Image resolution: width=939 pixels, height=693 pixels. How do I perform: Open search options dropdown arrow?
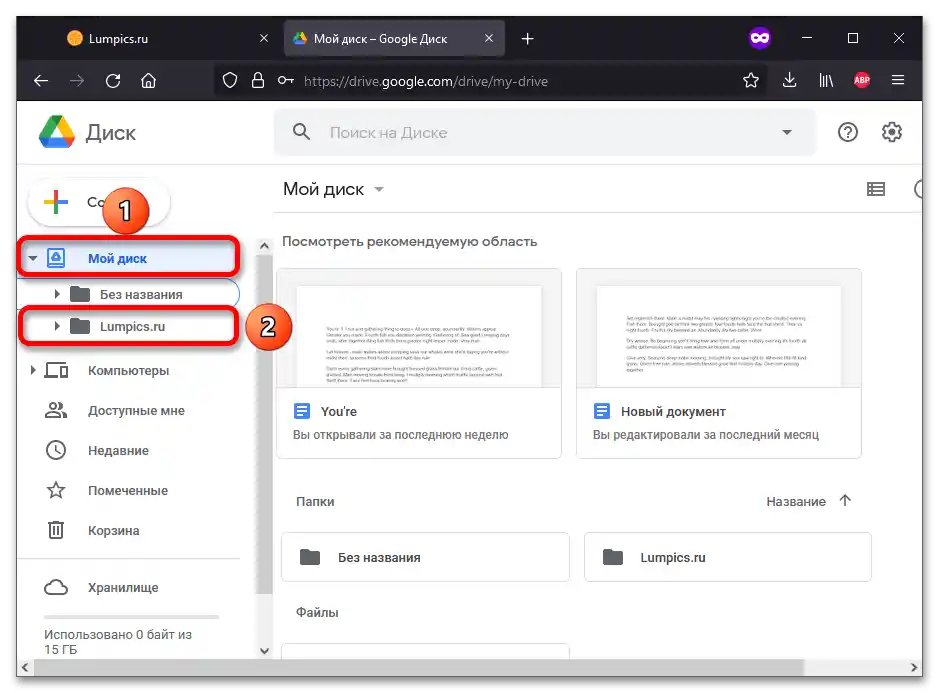pos(787,132)
